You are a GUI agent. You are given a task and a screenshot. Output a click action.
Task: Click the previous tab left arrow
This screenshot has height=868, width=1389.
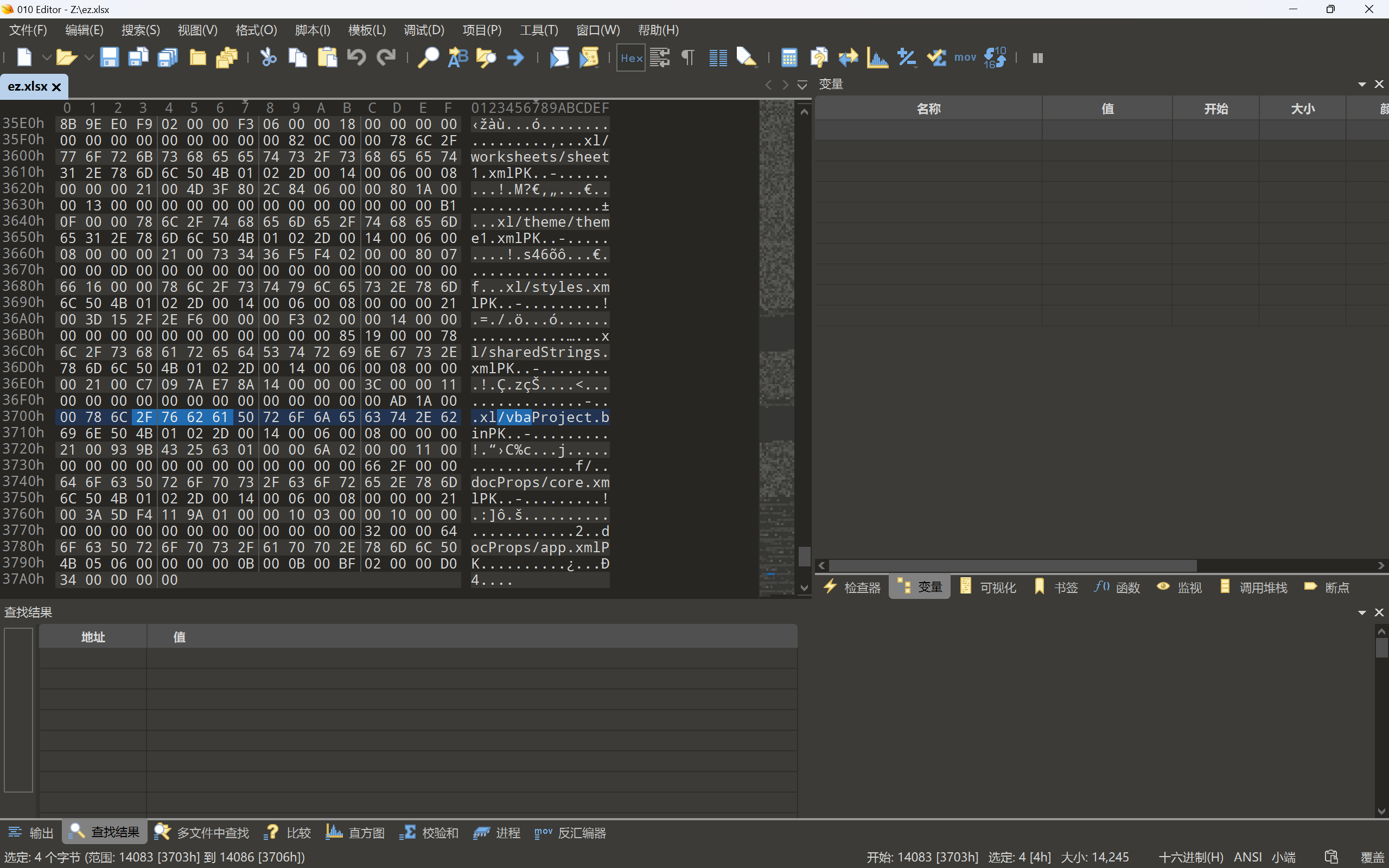pyautogui.click(x=768, y=85)
